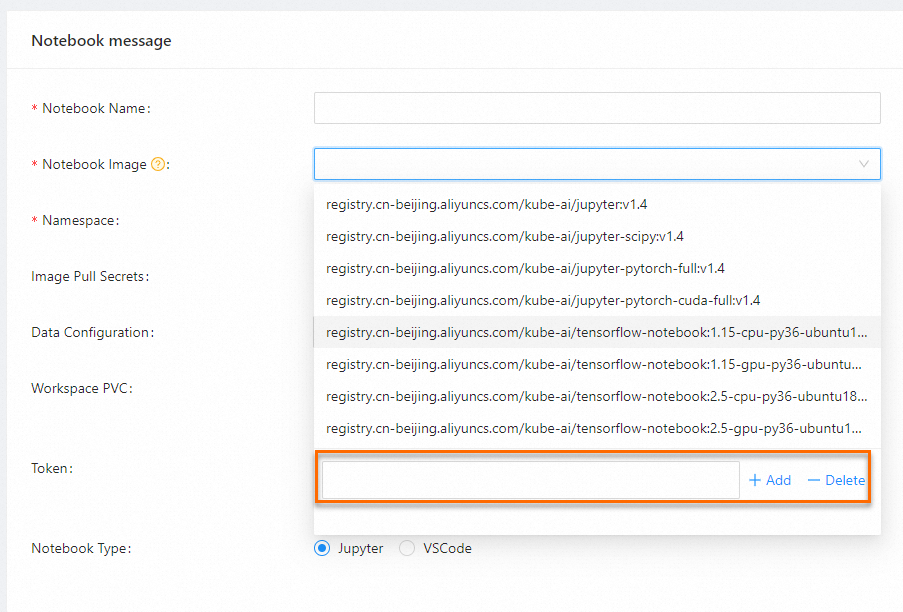This screenshot has width=903, height=612.
Task: Select tensorflow-notebook:2.5-gpu-py36 image option
Action: click(x=597, y=428)
